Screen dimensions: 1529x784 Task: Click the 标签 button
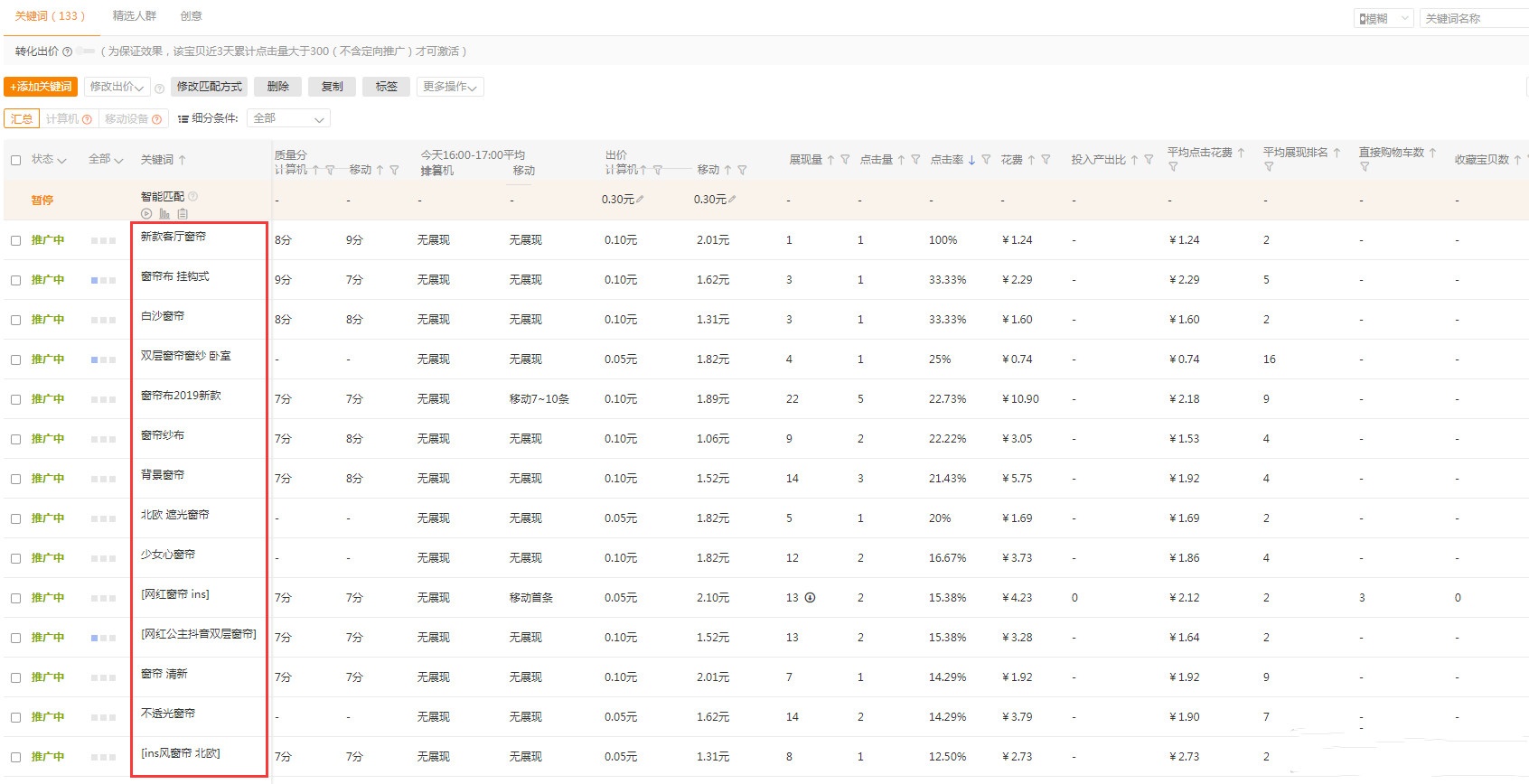coord(387,87)
